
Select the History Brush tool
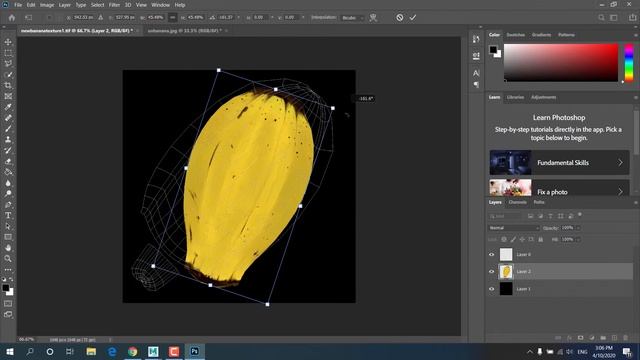(8, 150)
